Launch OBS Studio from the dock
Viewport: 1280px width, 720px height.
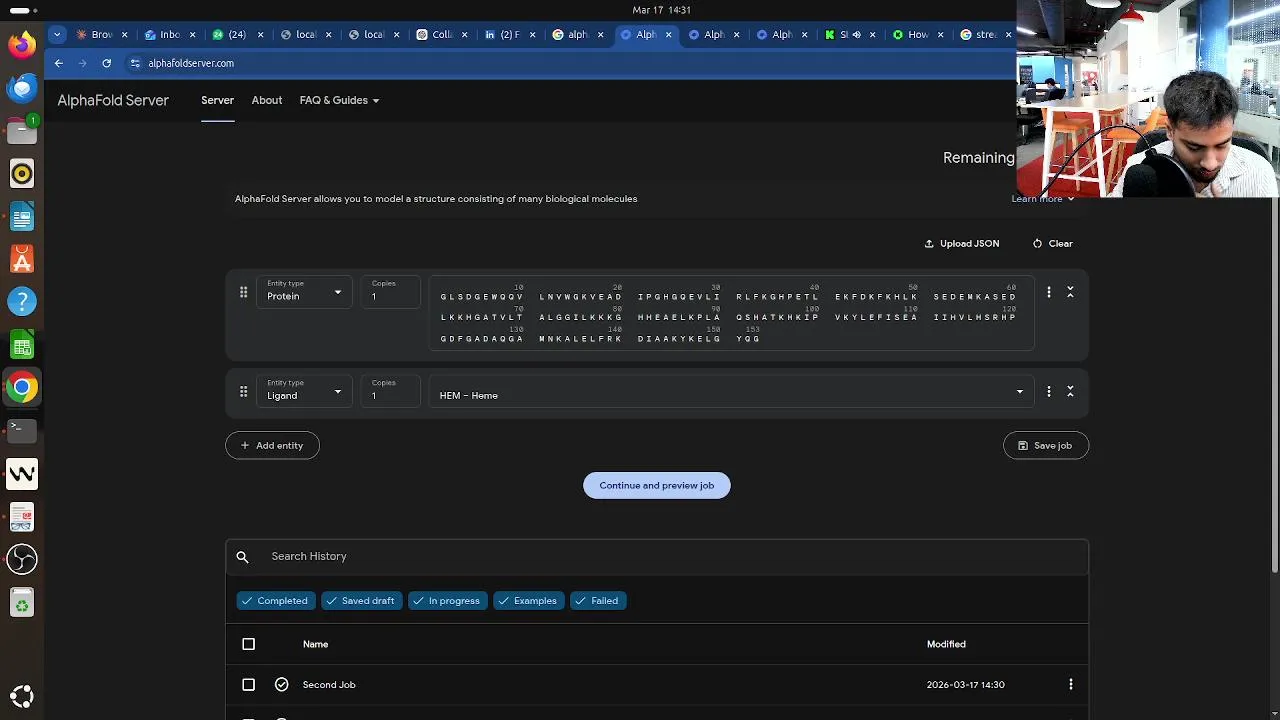(x=22, y=559)
